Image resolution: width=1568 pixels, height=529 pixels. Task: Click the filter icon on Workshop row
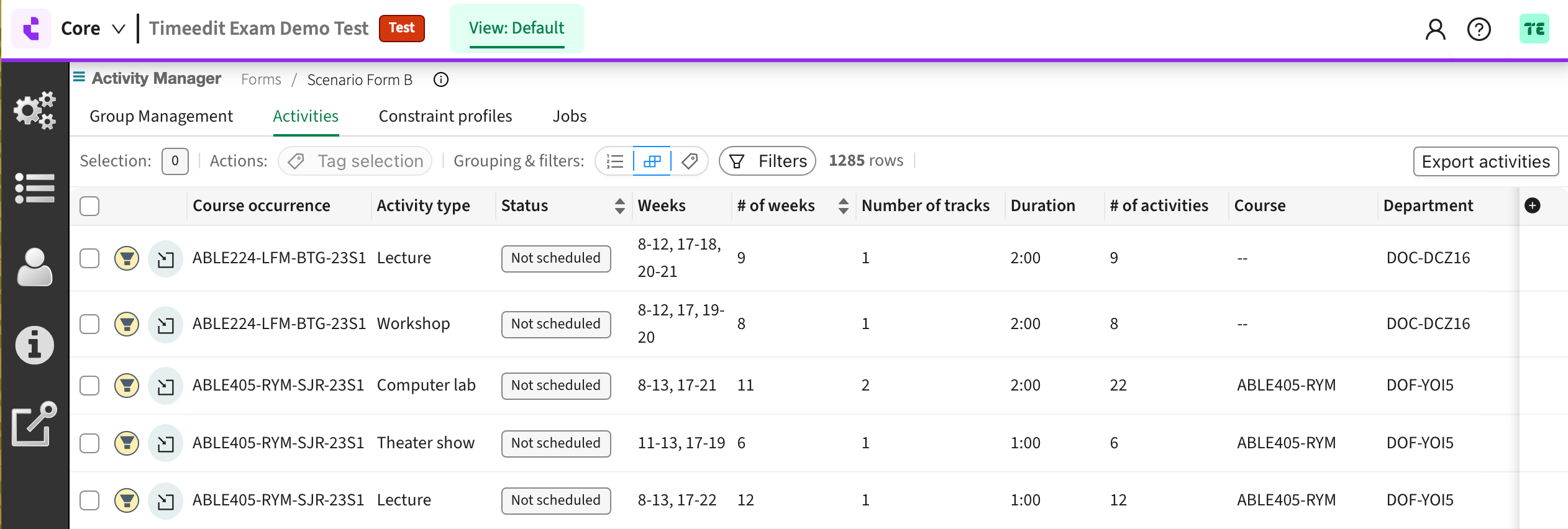pos(127,324)
